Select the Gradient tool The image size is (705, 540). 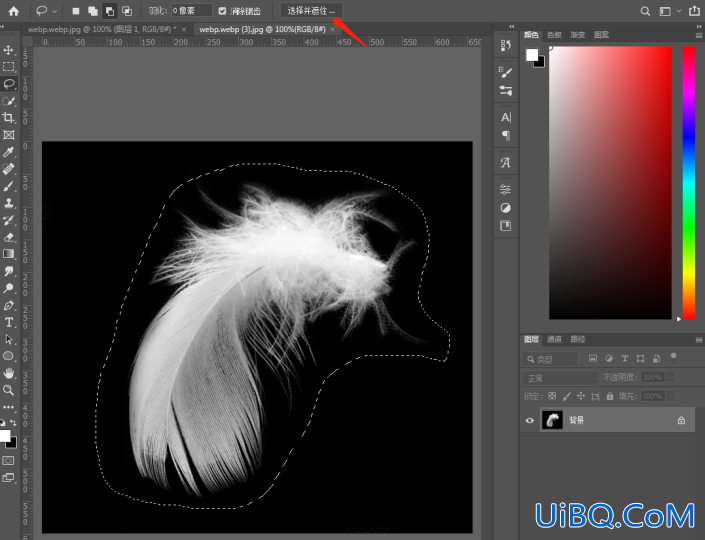click(9, 254)
